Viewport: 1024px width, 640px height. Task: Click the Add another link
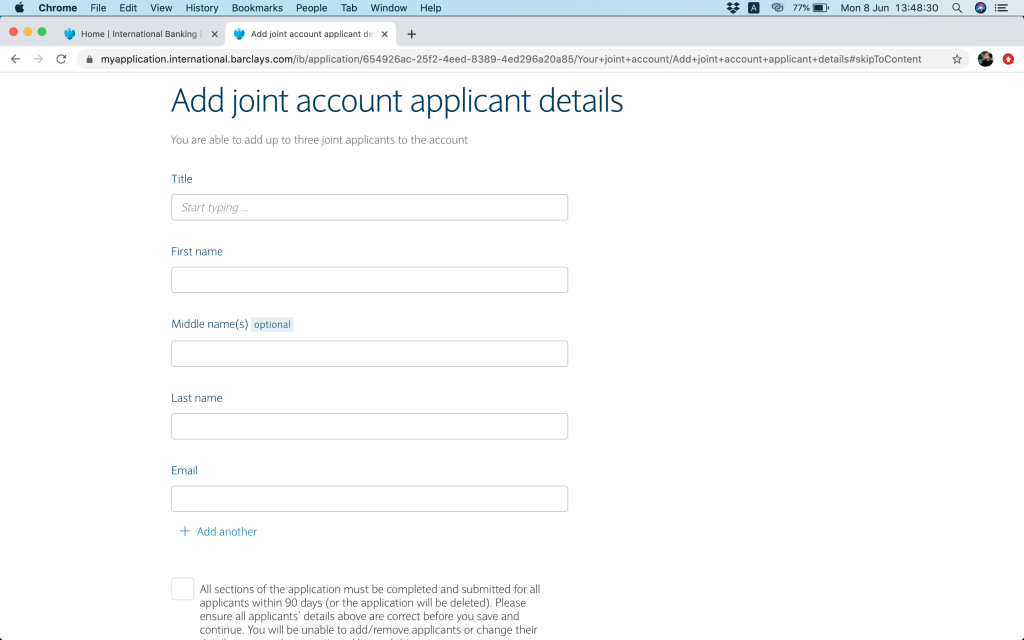click(226, 532)
